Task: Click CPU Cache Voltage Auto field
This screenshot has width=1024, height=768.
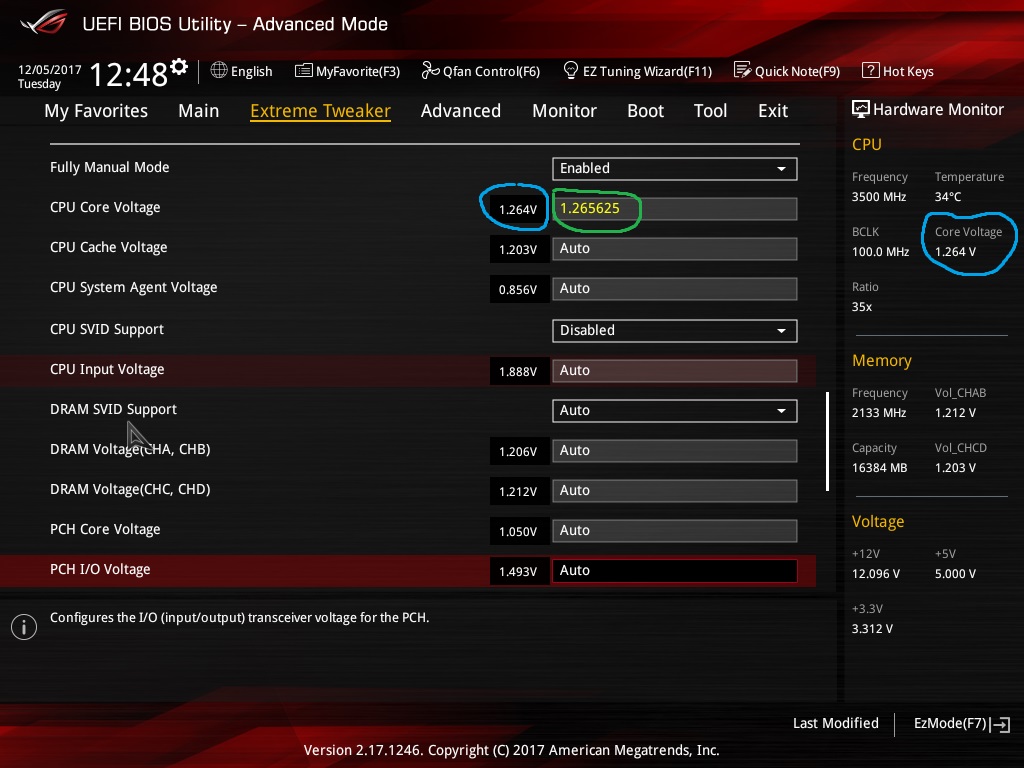Action: 675,249
